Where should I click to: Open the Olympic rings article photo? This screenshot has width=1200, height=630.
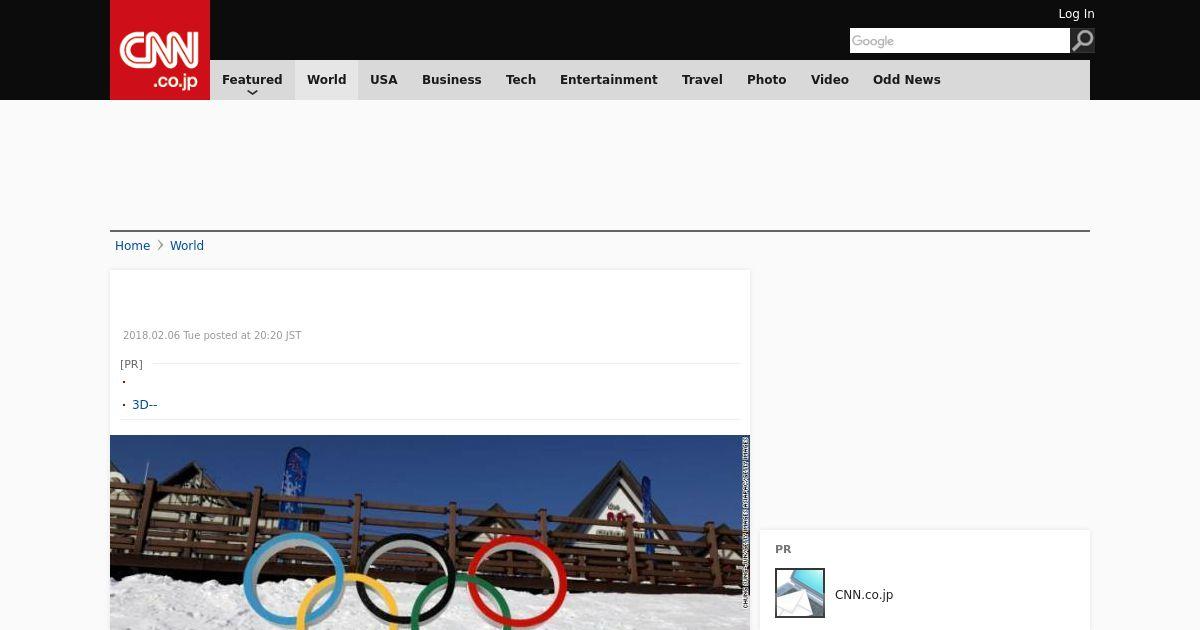click(x=430, y=532)
